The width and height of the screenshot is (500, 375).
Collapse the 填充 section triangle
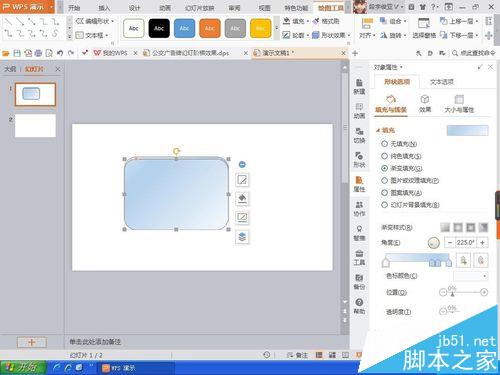coord(378,130)
